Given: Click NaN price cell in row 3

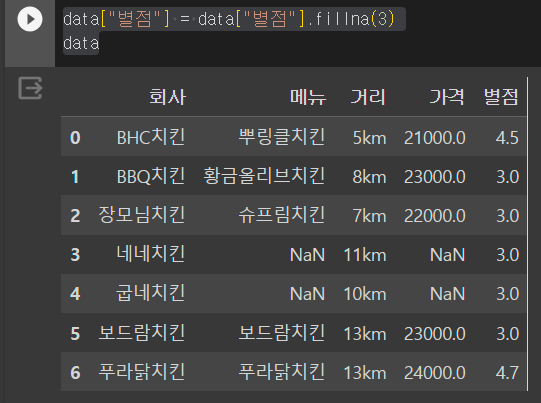Looking at the screenshot, I should coord(447,255).
